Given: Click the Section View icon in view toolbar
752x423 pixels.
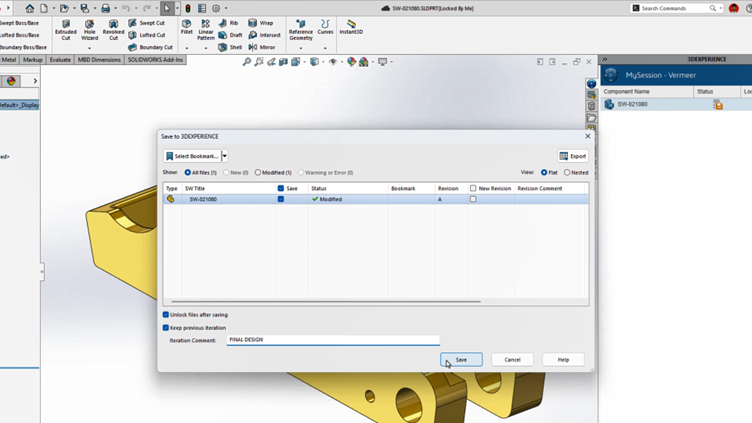Looking at the screenshot, I should coord(283,62).
